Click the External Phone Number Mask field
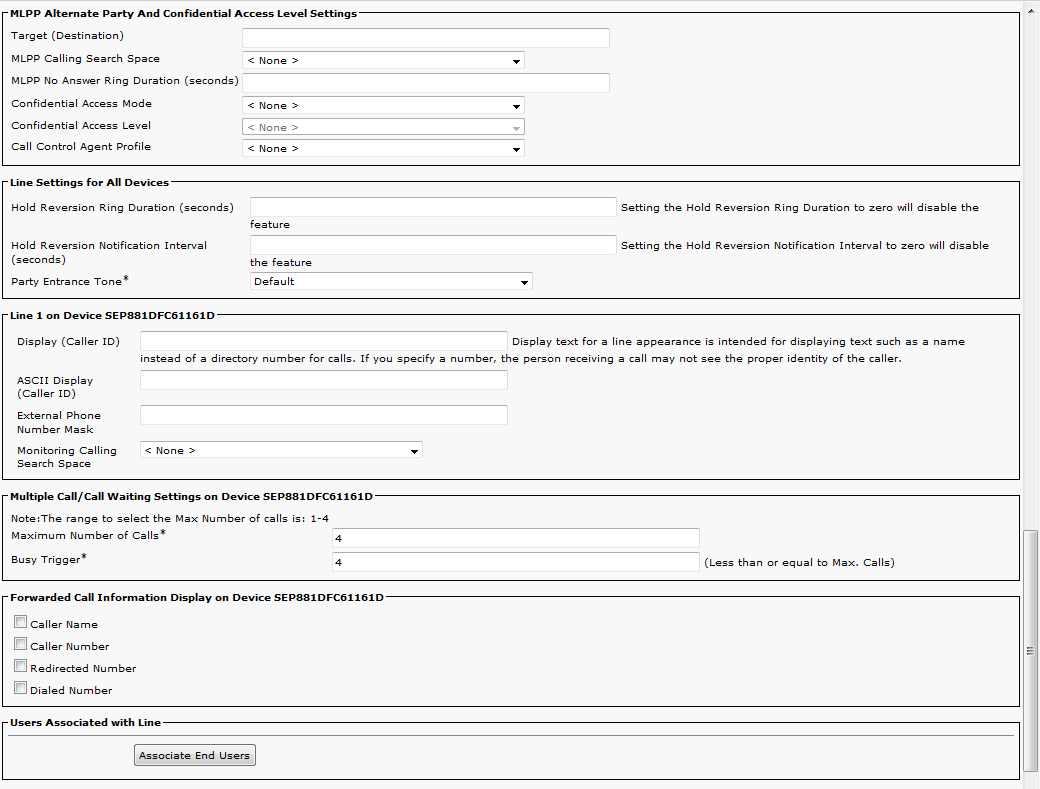 pyautogui.click(x=324, y=415)
